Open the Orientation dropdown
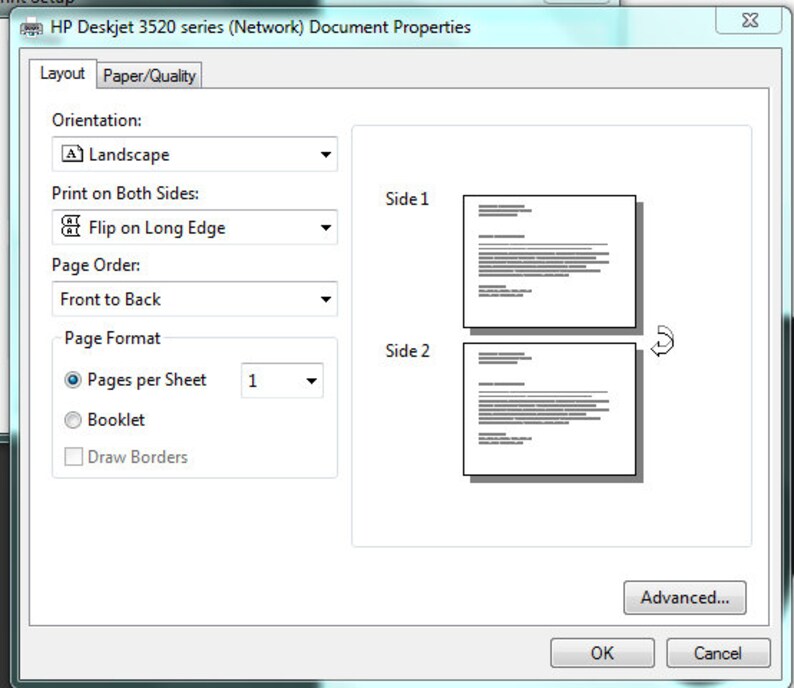 point(194,154)
